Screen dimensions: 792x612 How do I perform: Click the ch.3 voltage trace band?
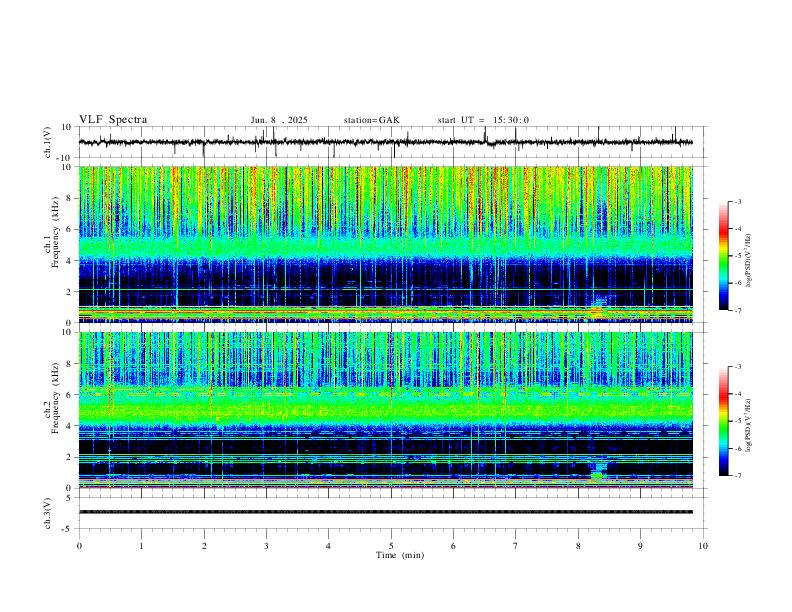(x=385, y=512)
